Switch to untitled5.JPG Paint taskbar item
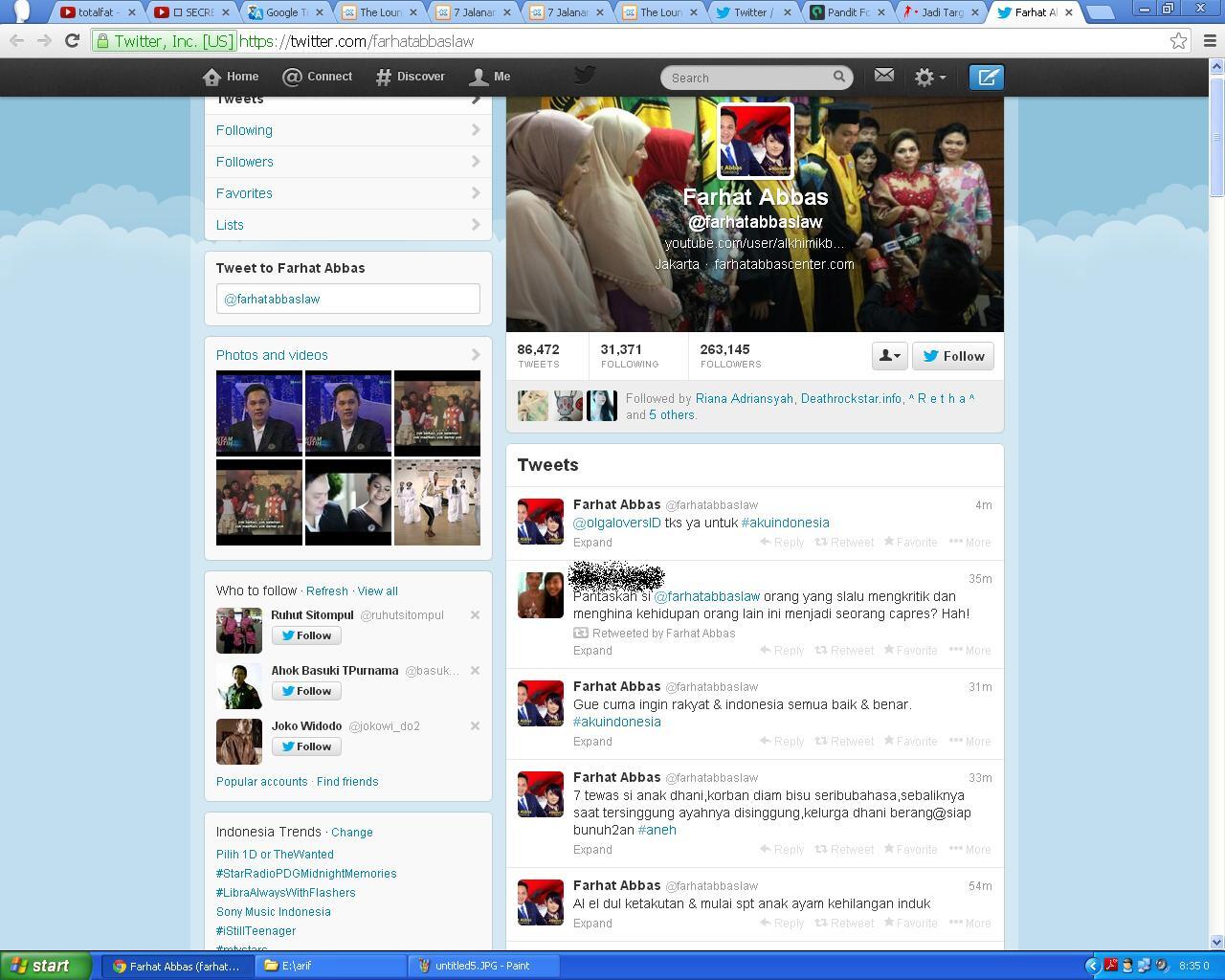Screen dimensions: 1225x980 tap(484, 966)
